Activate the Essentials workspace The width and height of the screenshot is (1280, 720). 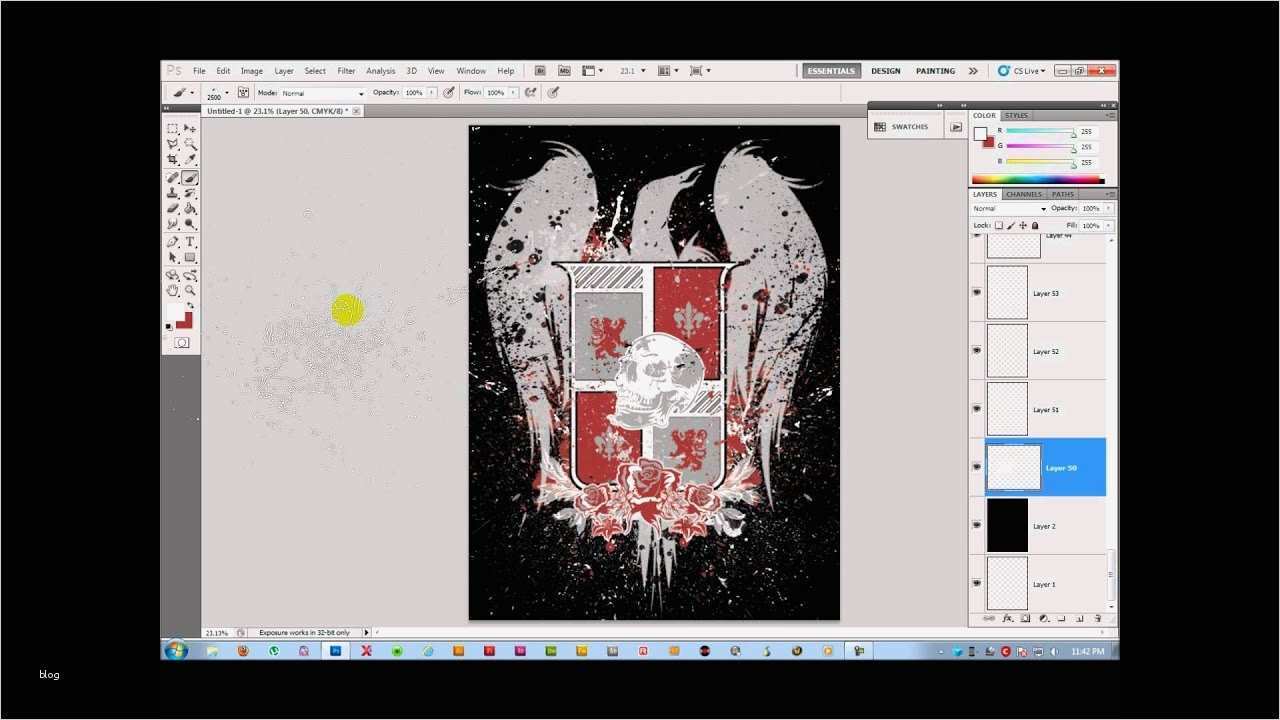pos(832,71)
